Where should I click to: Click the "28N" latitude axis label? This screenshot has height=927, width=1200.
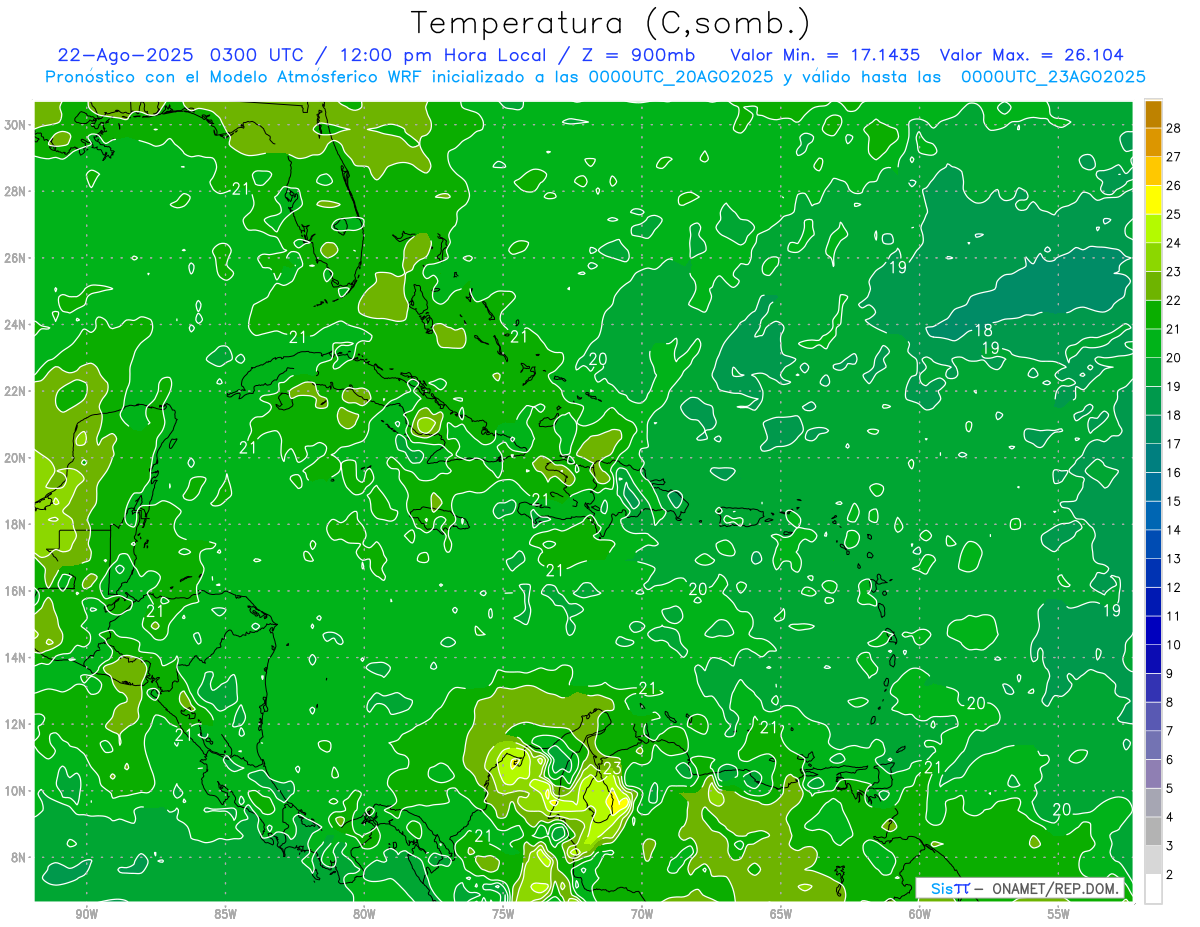point(17,191)
